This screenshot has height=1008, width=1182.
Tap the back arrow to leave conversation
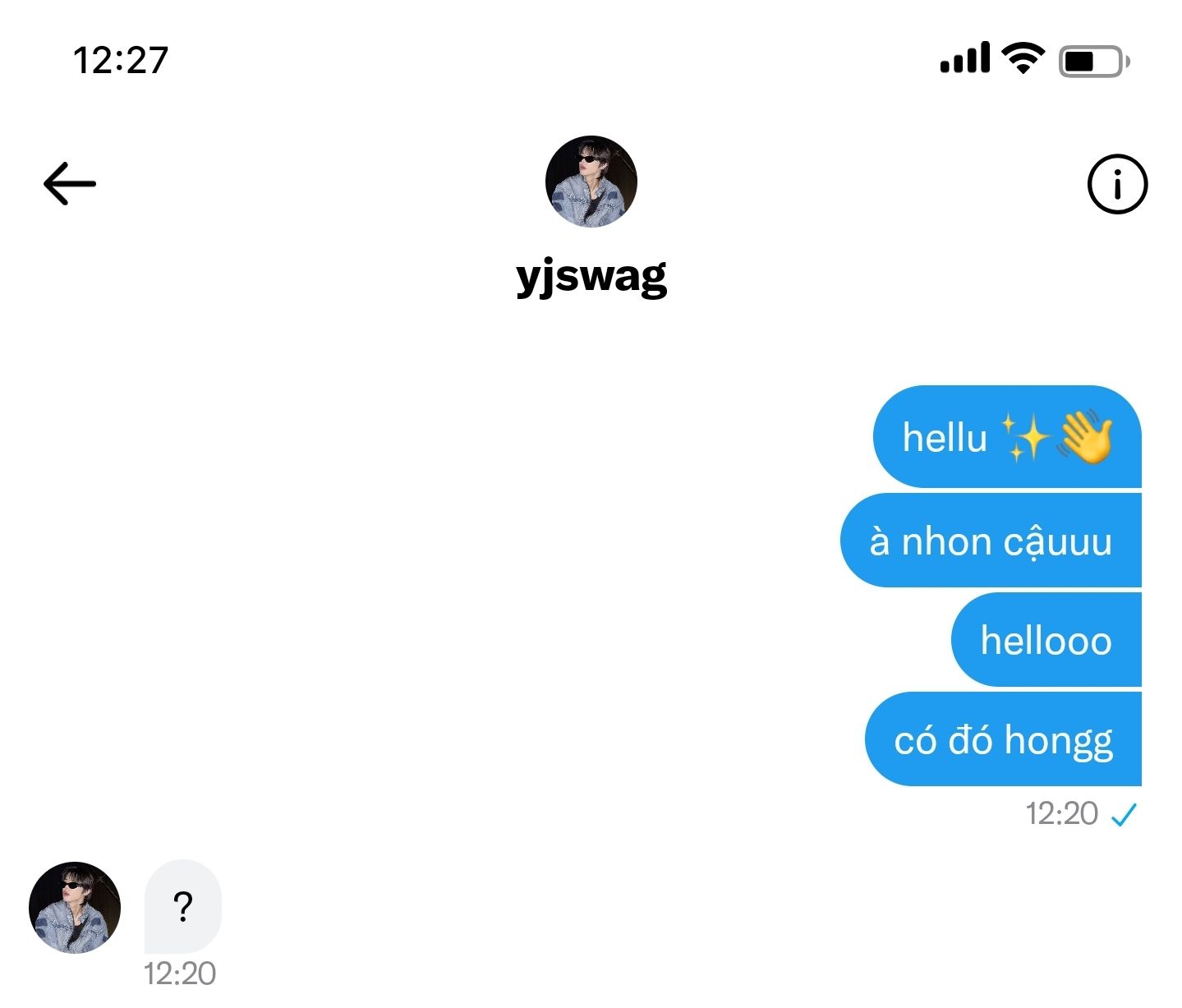click(x=70, y=183)
